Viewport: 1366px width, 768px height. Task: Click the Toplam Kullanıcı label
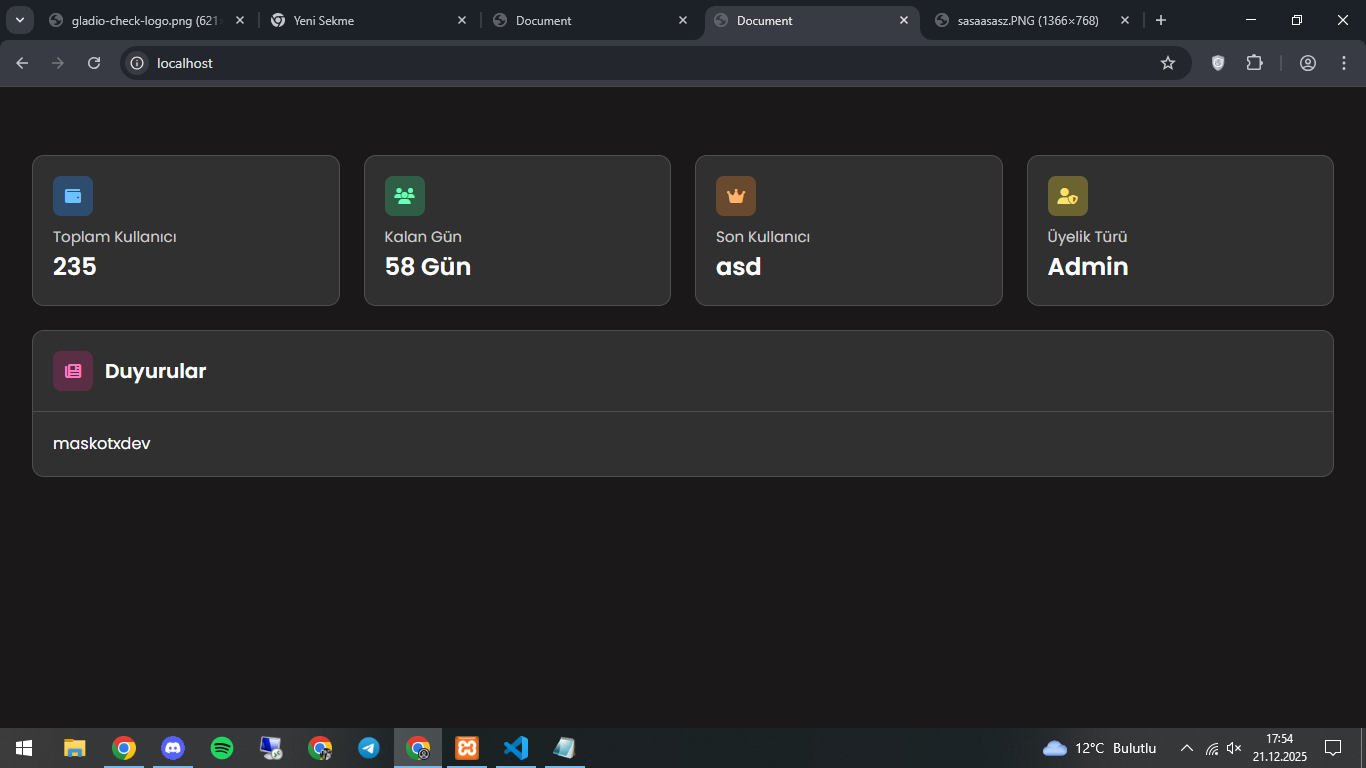pos(115,237)
